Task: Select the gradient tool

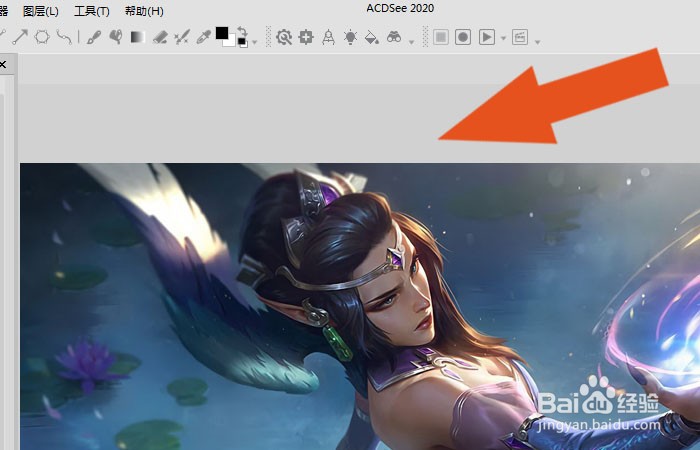Action: [x=138, y=37]
